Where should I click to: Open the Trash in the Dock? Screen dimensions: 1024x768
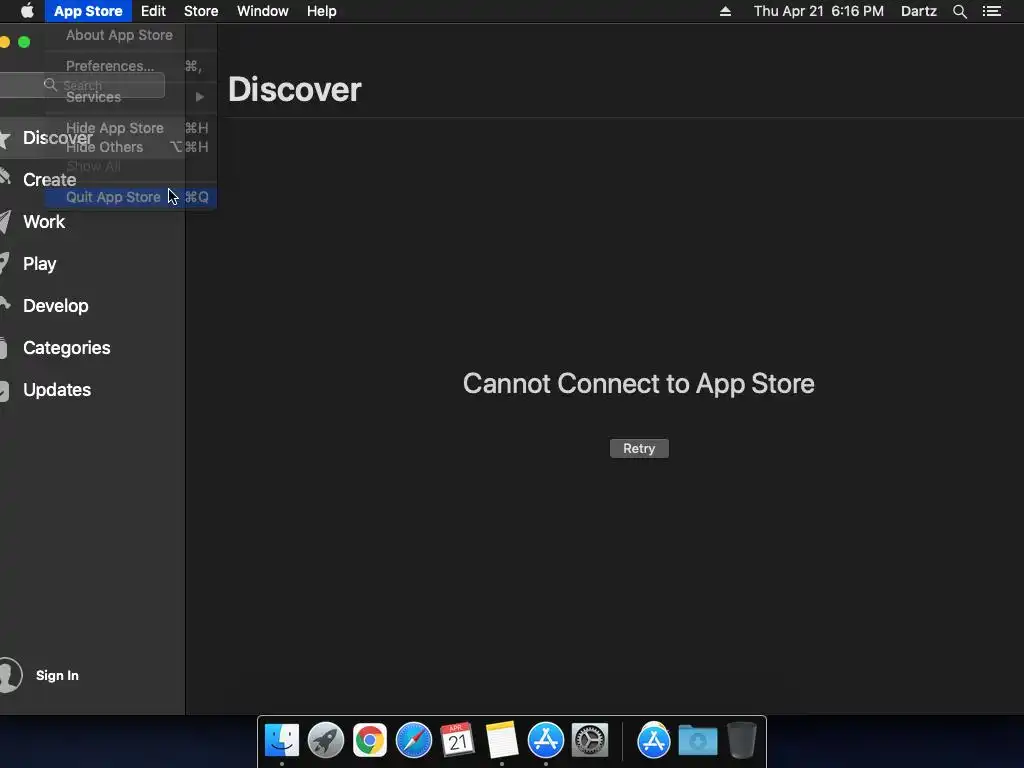pyautogui.click(x=742, y=740)
